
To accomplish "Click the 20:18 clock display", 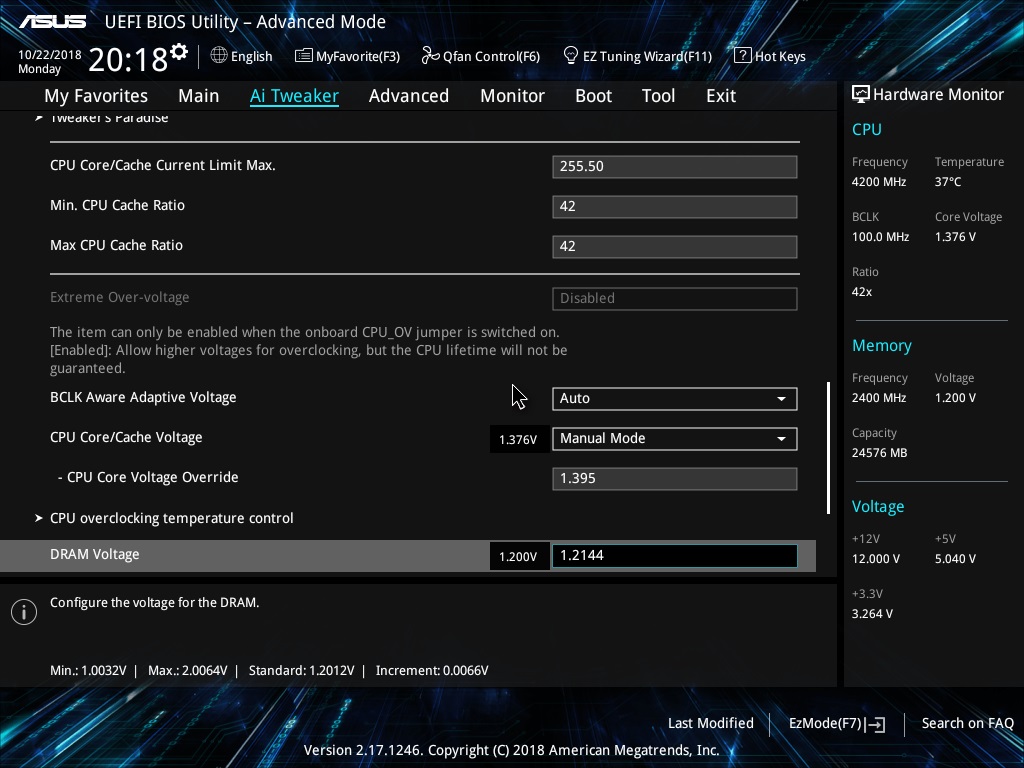I will coord(128,60).
